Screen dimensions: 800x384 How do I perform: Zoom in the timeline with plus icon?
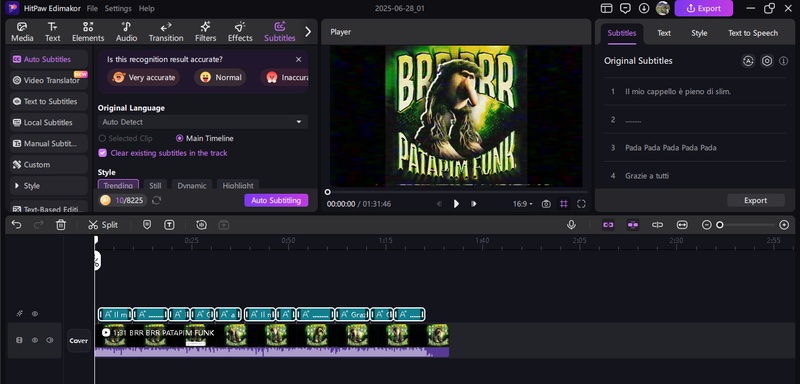pyautogui.click(x=785, y=225)
